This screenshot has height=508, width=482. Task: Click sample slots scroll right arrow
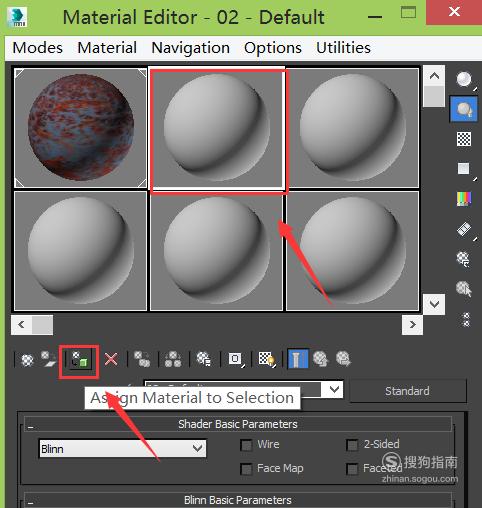[412, 324]
